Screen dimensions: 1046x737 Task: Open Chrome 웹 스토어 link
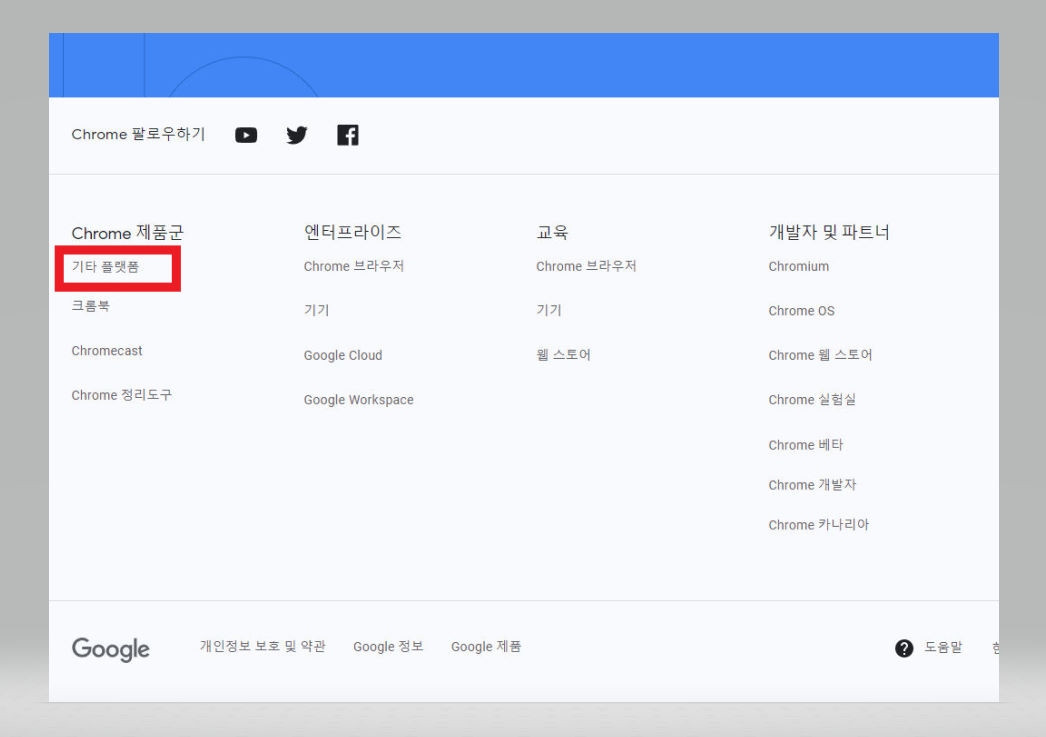click(x=821, y=355)
